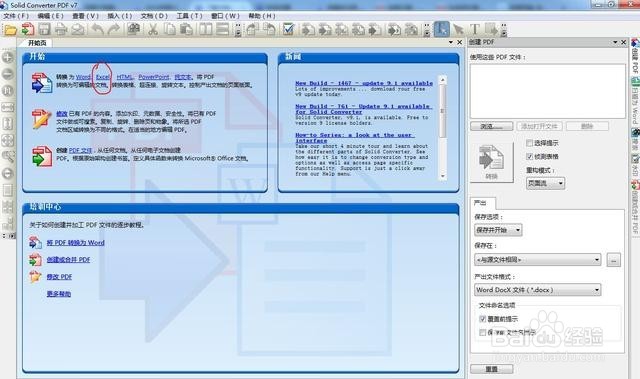
Task: Click the Copy toolbar icon
Action: point(170,29)
